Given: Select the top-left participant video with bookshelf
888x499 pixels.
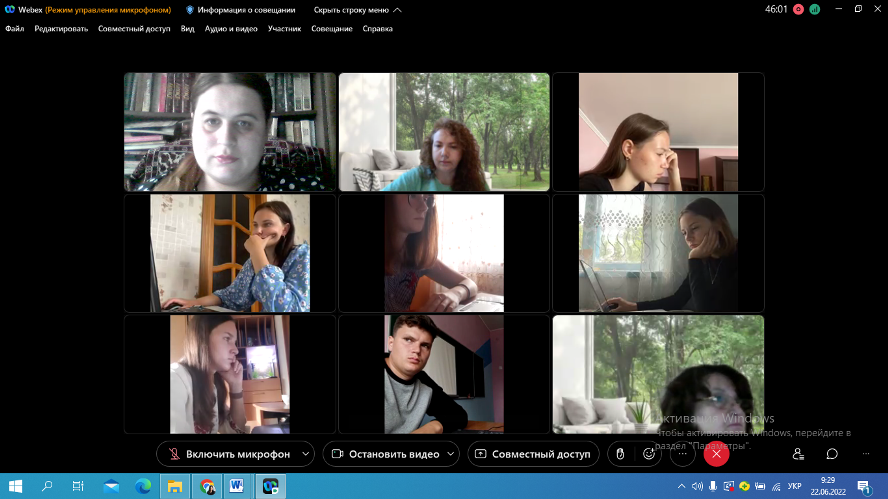Looking at the screenshot, I should click(x=230, y=131).
